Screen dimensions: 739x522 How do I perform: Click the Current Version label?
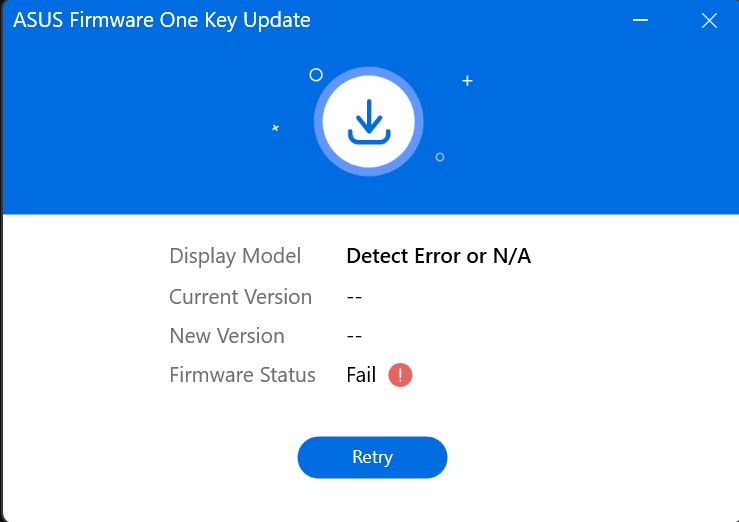240,297
